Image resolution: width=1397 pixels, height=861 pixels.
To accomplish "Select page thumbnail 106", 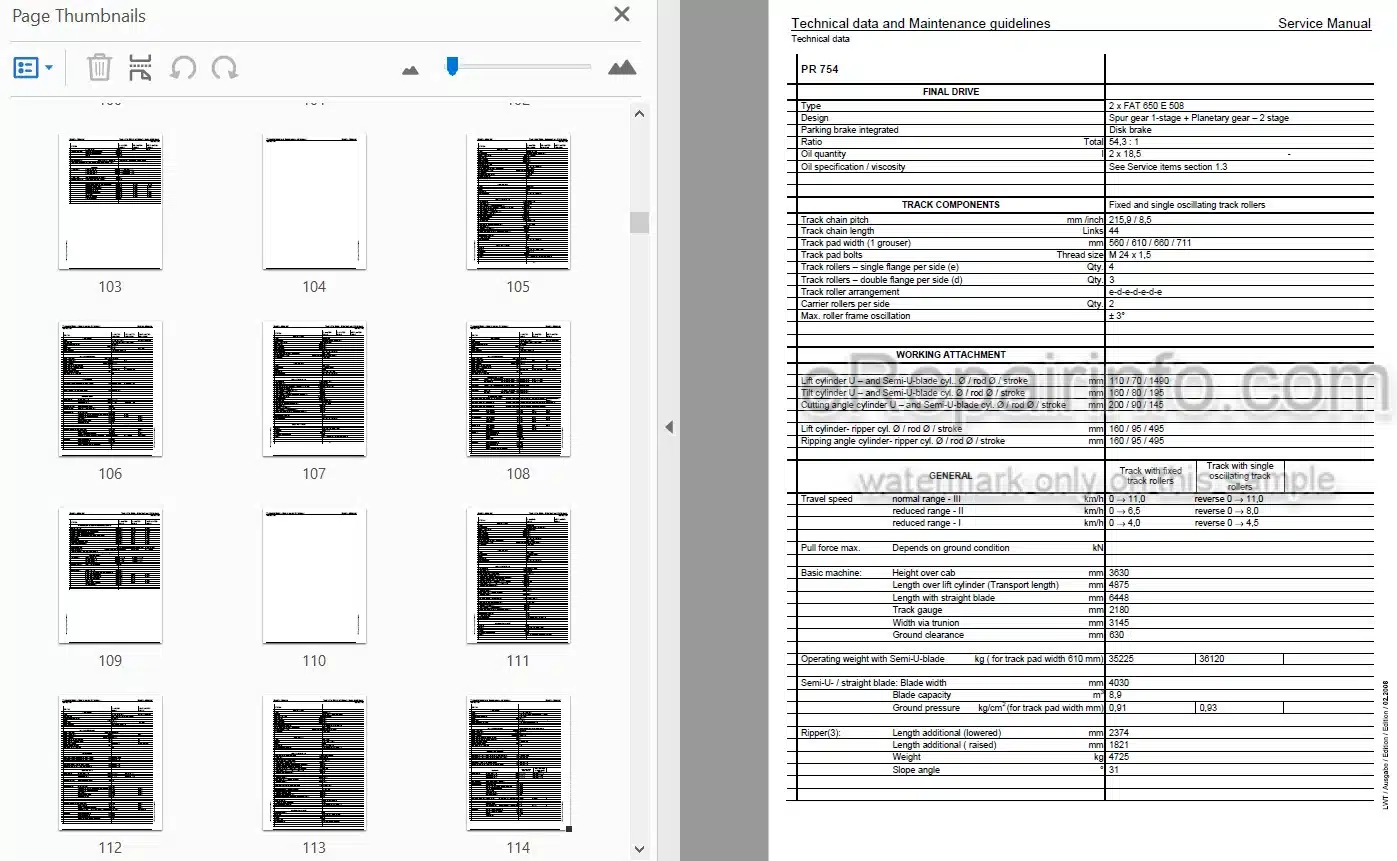I will [110, 389].
